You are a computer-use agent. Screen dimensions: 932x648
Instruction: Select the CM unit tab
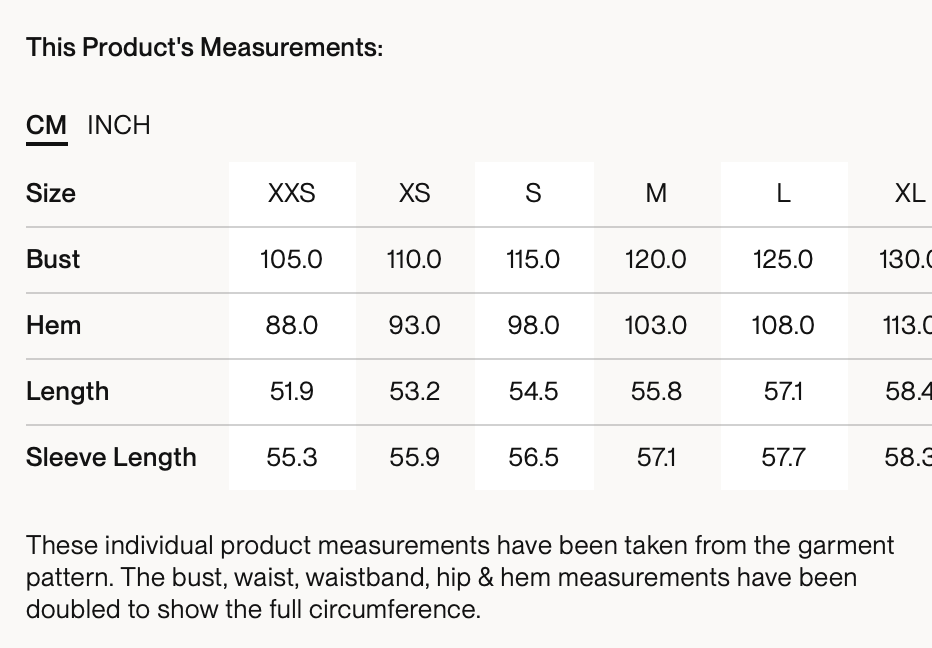(x=46, y=125)
